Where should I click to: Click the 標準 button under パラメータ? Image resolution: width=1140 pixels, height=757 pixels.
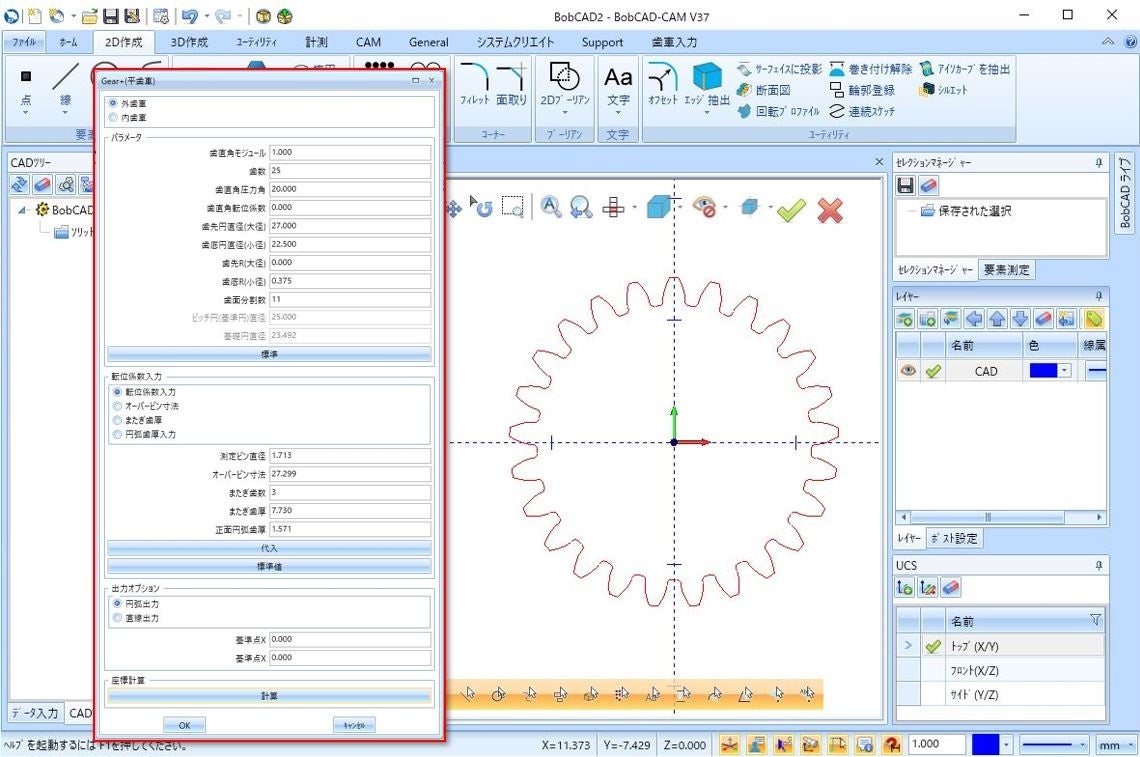point(269,354)
